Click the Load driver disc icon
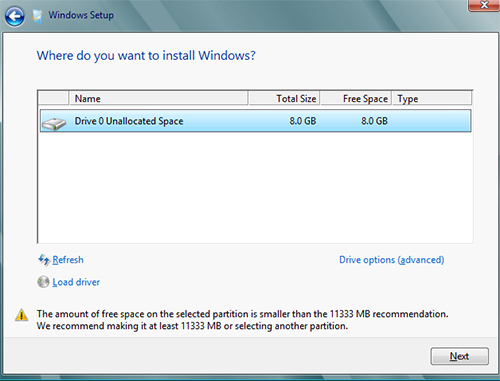The height and width of the screenshot is (381, 500). coord(43,282)
